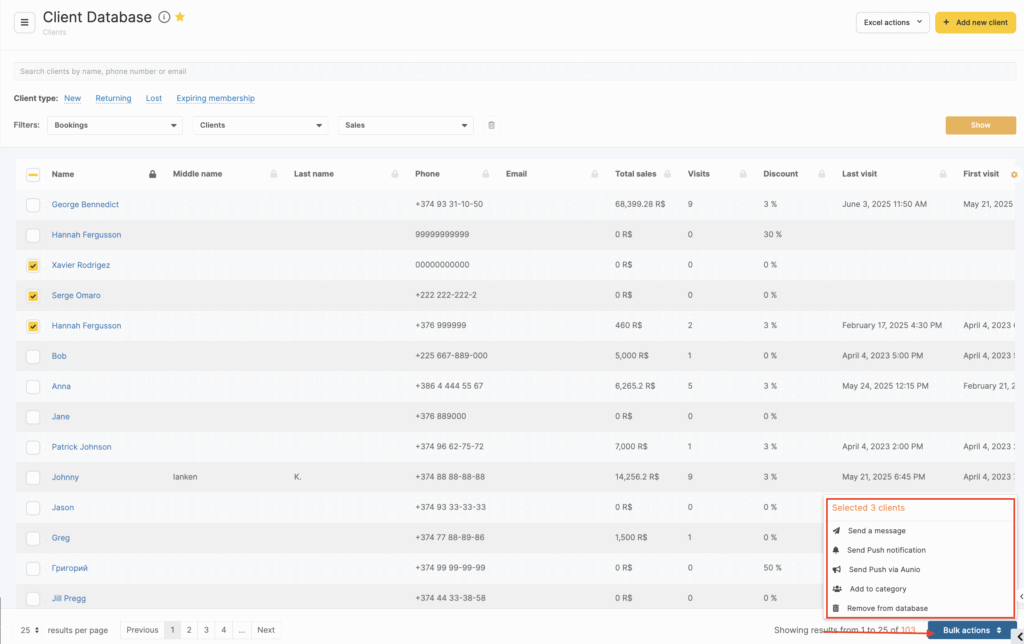Check the Bob row checkbox
Image resolution: width=1024 pixels, height=644 pixels.
click(33, 357)
